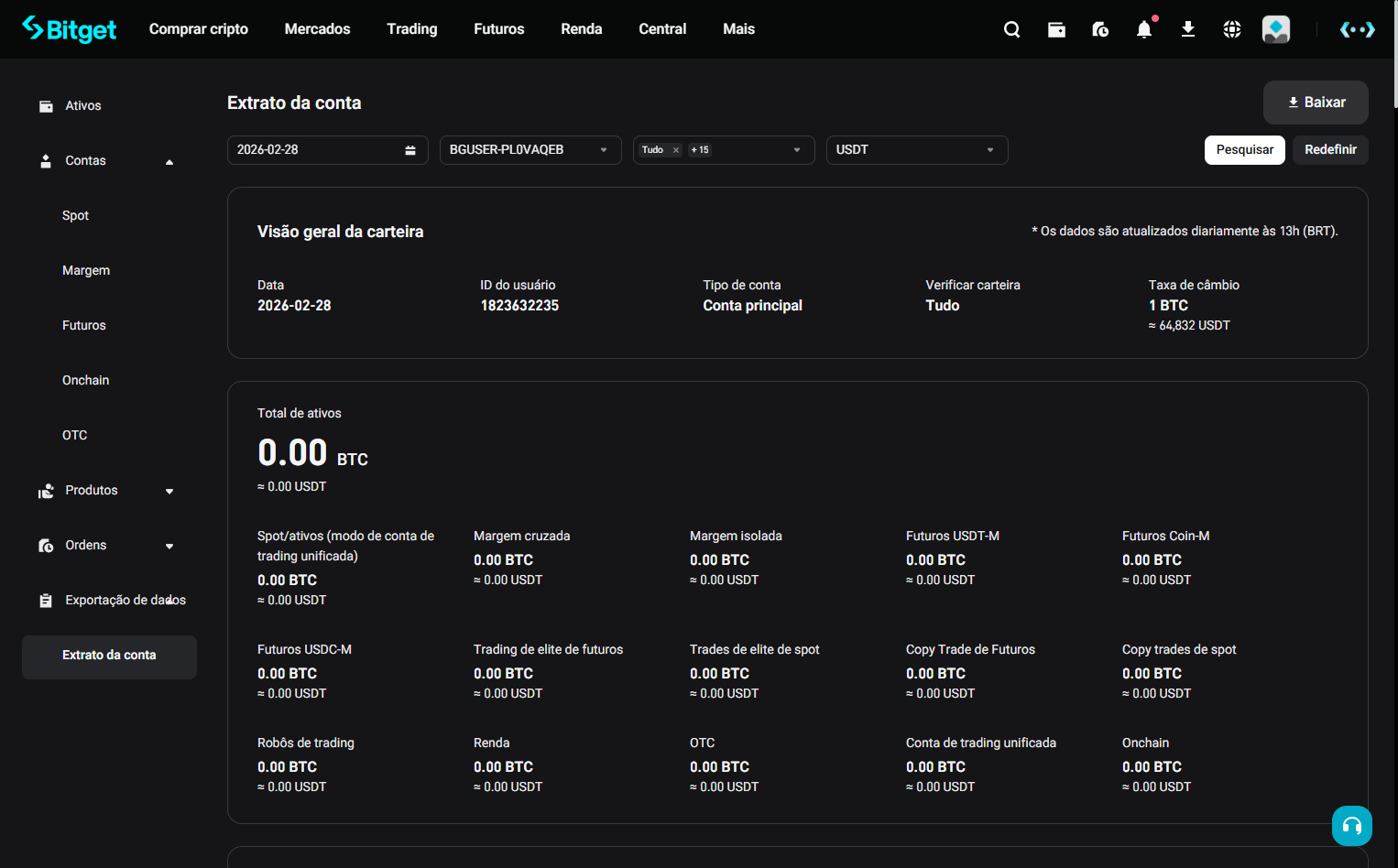Remove the Tudo filter tag
The height and width of the screenshot is (868, 1398).
(676, 150)
